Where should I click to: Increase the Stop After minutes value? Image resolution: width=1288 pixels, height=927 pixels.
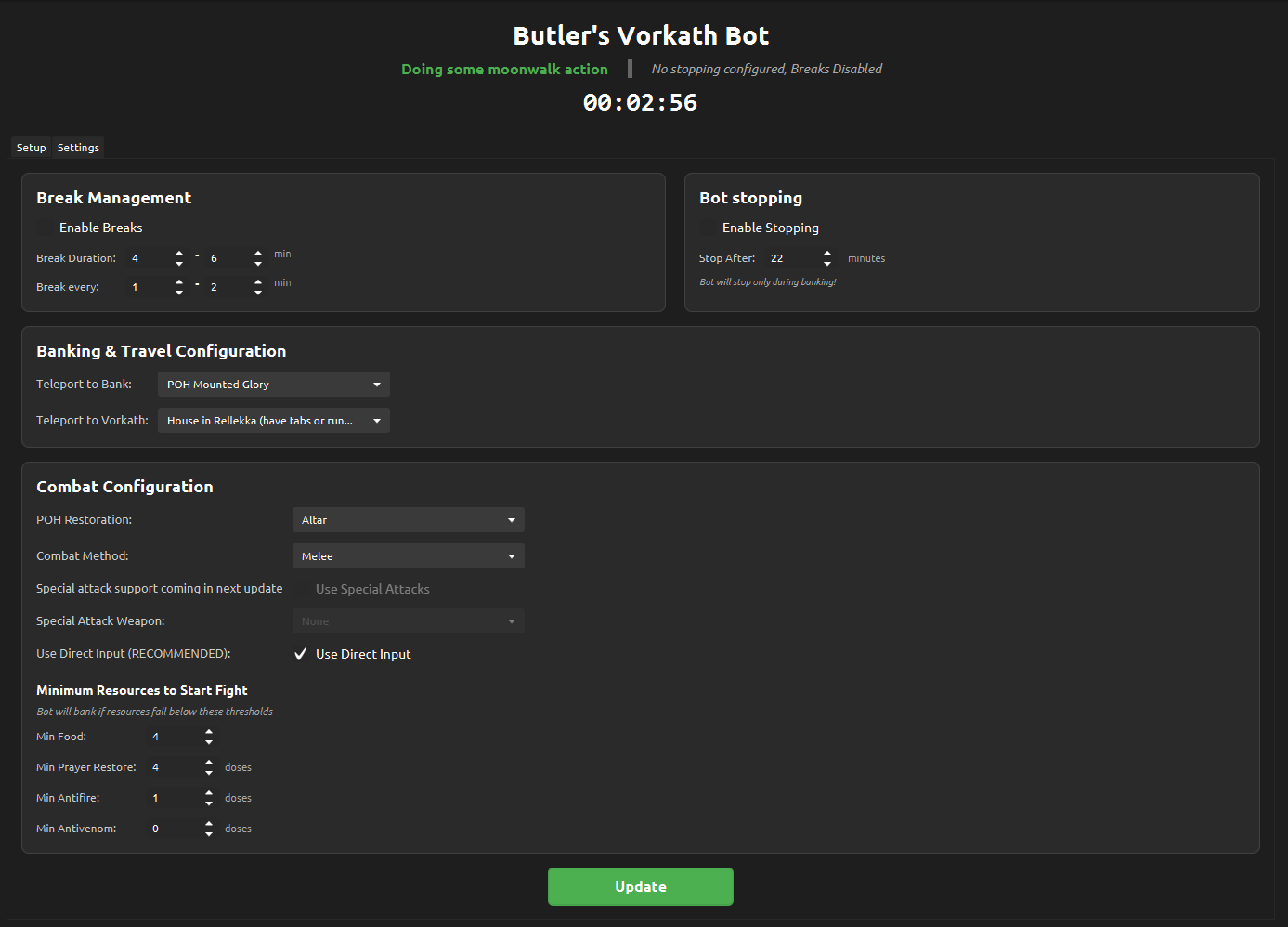(x=827, y=254)
